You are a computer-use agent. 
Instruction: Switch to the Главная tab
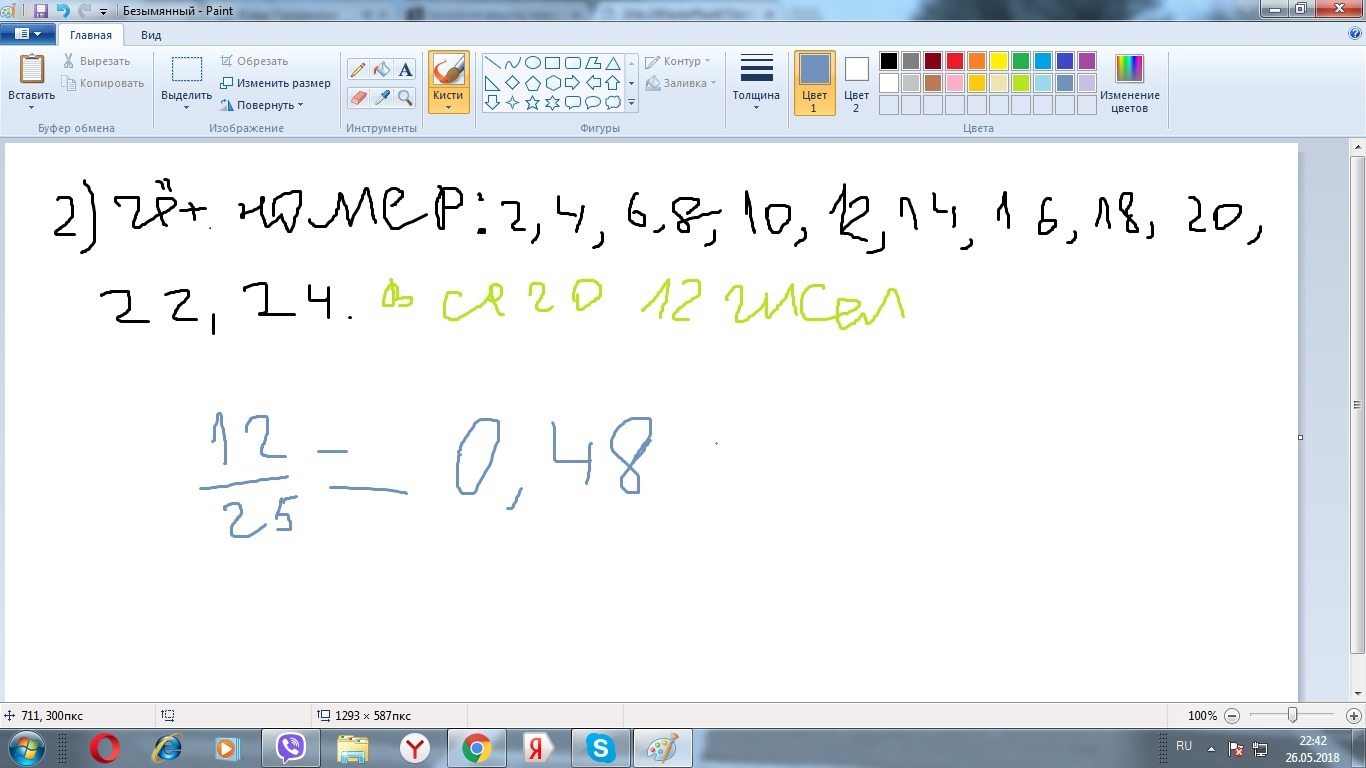[91, 35]
